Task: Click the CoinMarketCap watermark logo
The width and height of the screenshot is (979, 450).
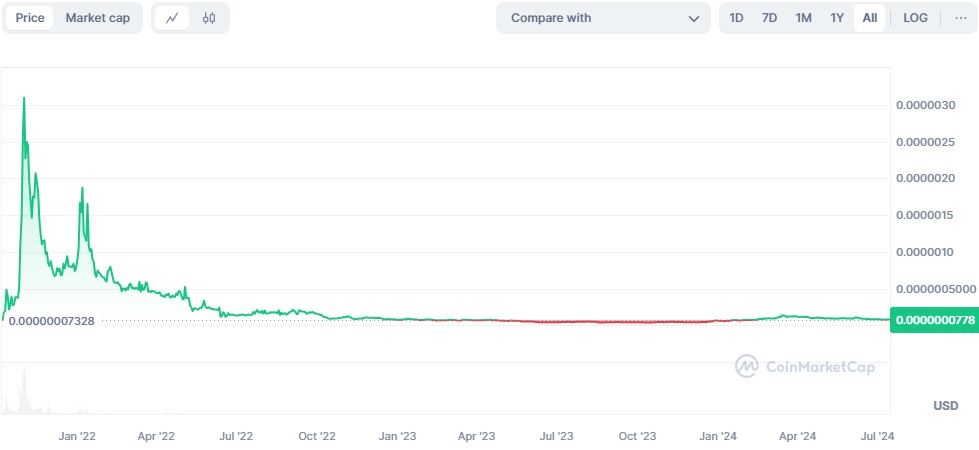Action: pos(805,367)
